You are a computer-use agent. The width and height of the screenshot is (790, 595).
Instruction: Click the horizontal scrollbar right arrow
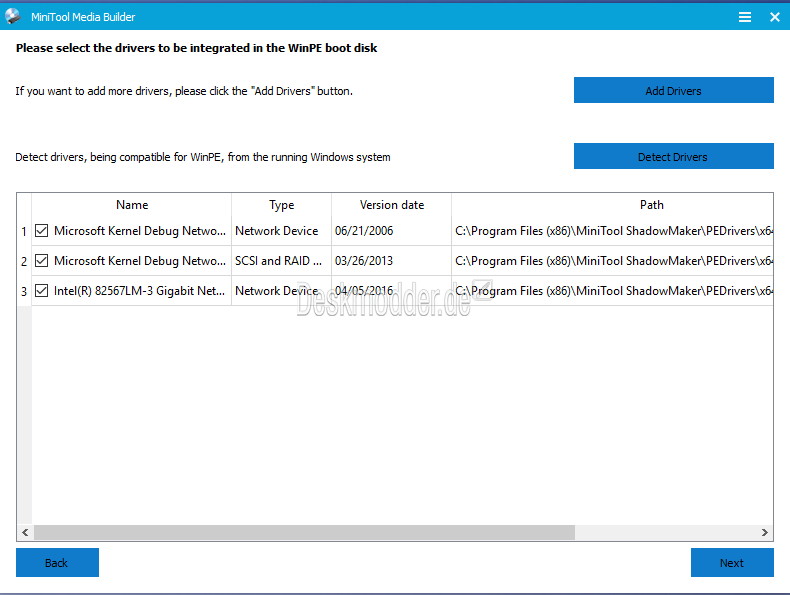765,532
